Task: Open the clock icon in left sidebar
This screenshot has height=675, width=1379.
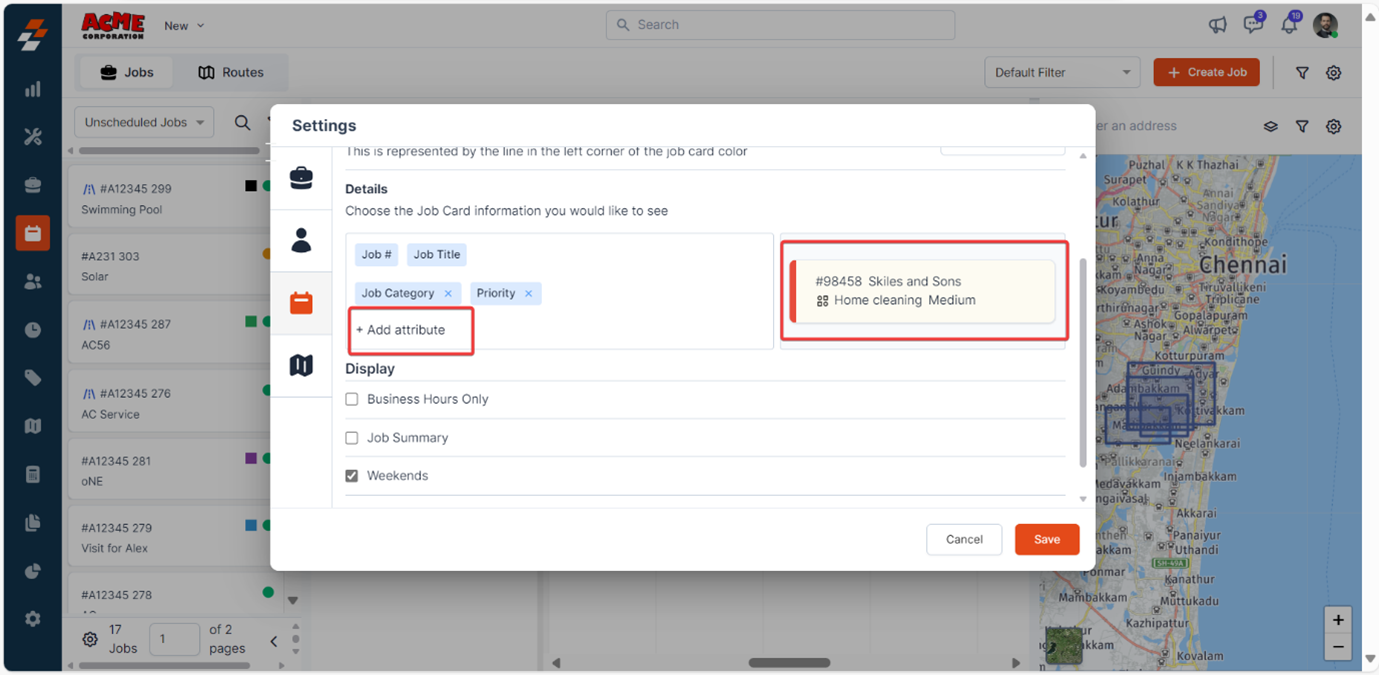Action: point(33,330)
